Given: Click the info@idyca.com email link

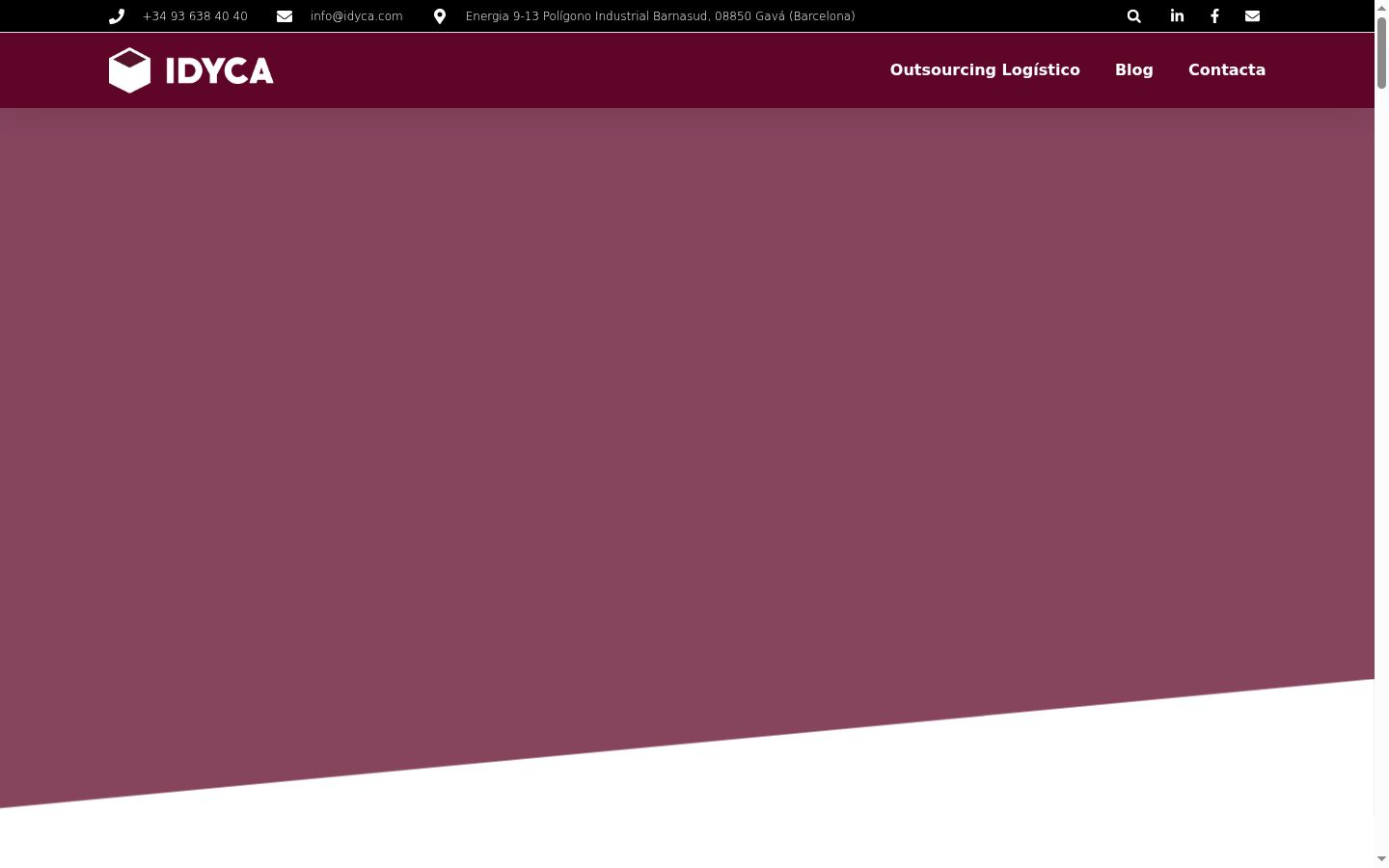Looking at the screenshot, I should [357, 16].
